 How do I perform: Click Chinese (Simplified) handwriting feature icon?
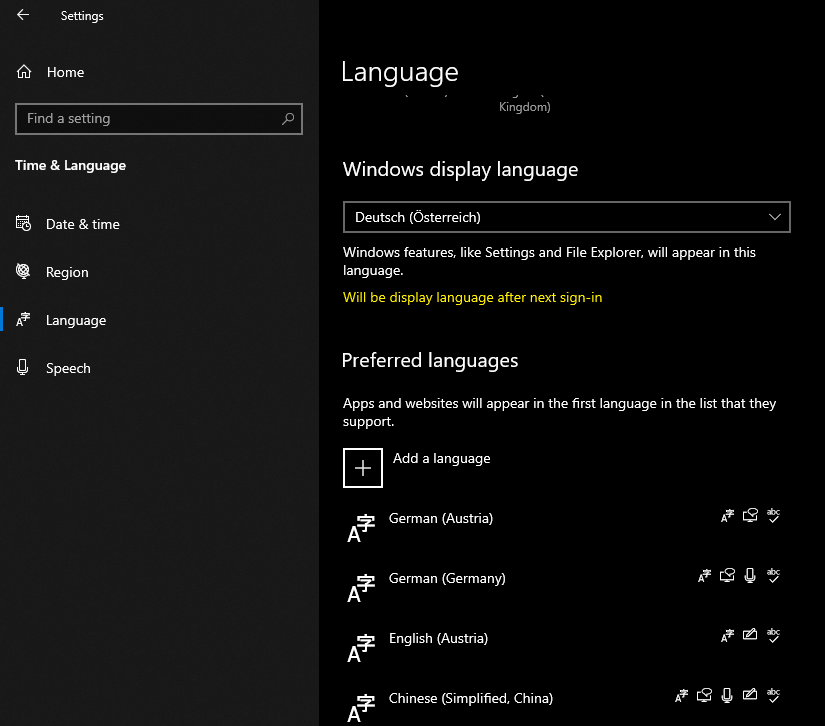(750, 694)
